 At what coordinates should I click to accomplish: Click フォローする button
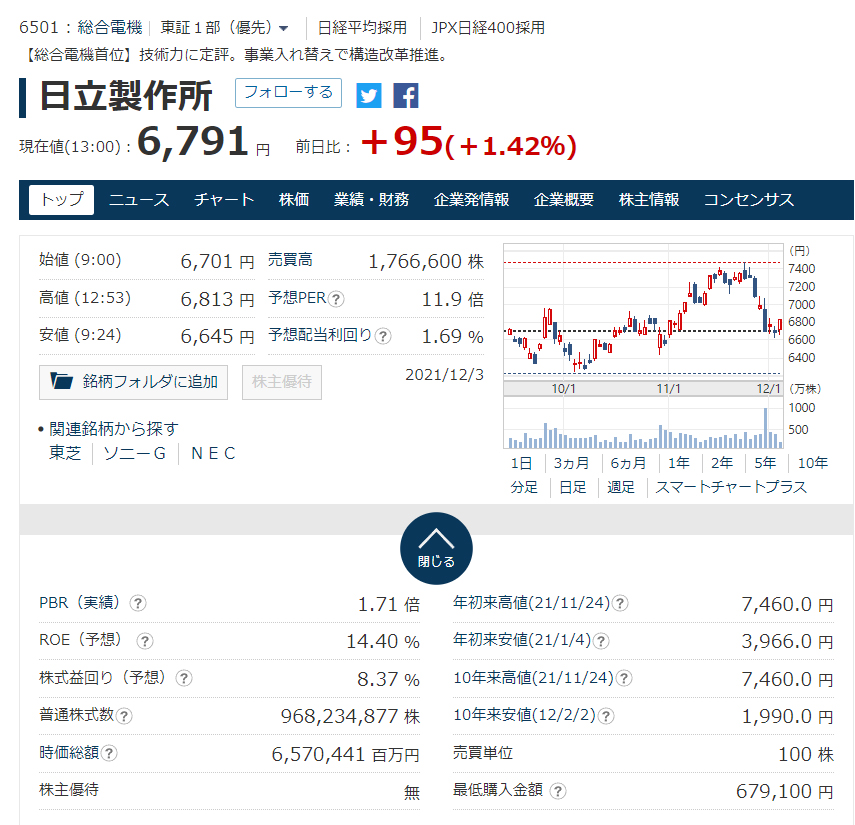coord(288,93)
